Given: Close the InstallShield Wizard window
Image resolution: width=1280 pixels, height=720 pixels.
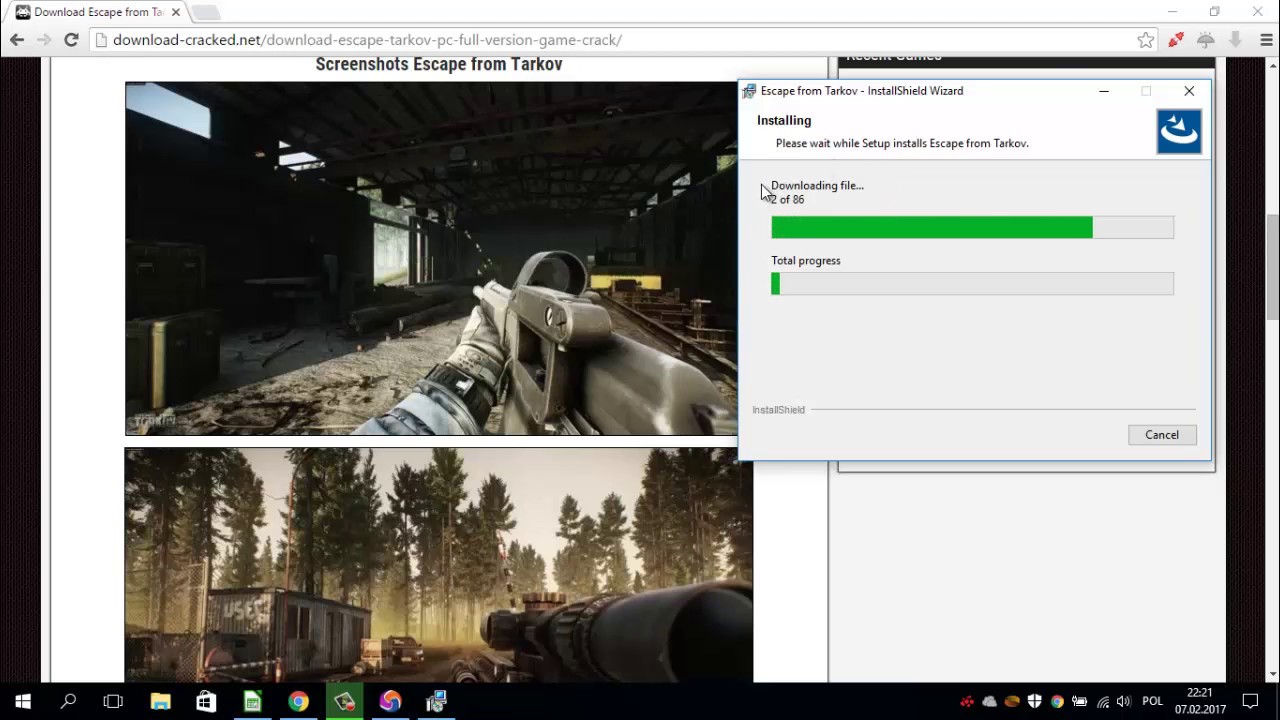Looking at the screenshot, I should tap(1189, 91).
